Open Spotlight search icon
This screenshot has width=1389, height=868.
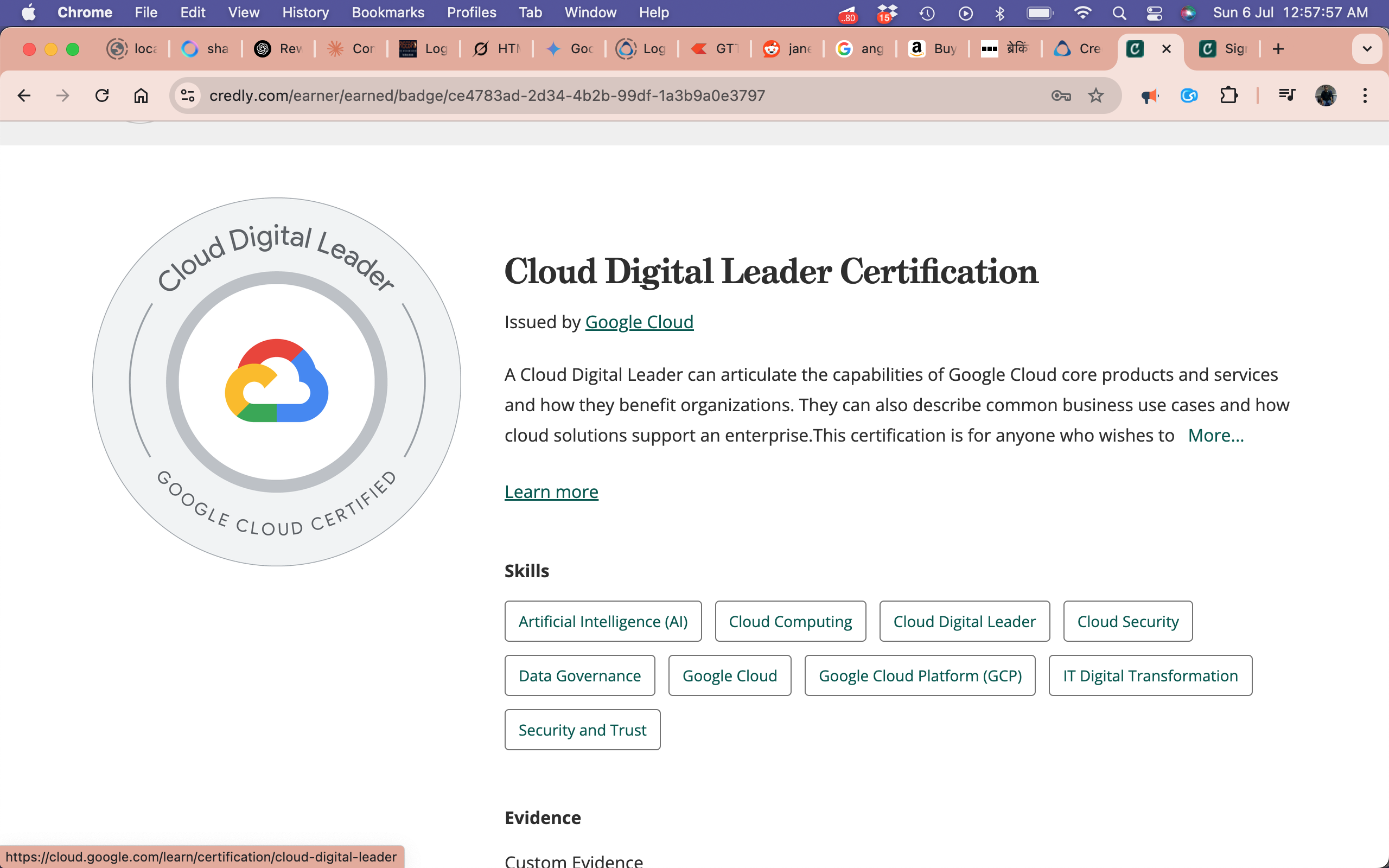click(1119, 12)
